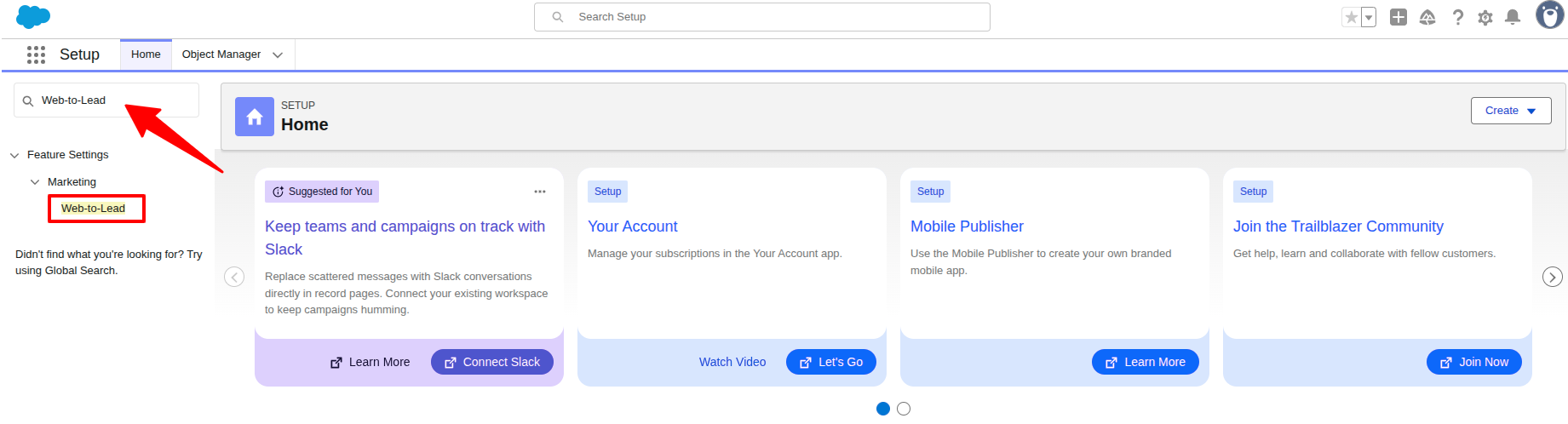Click the Watch Video link

tap(732, 362)
